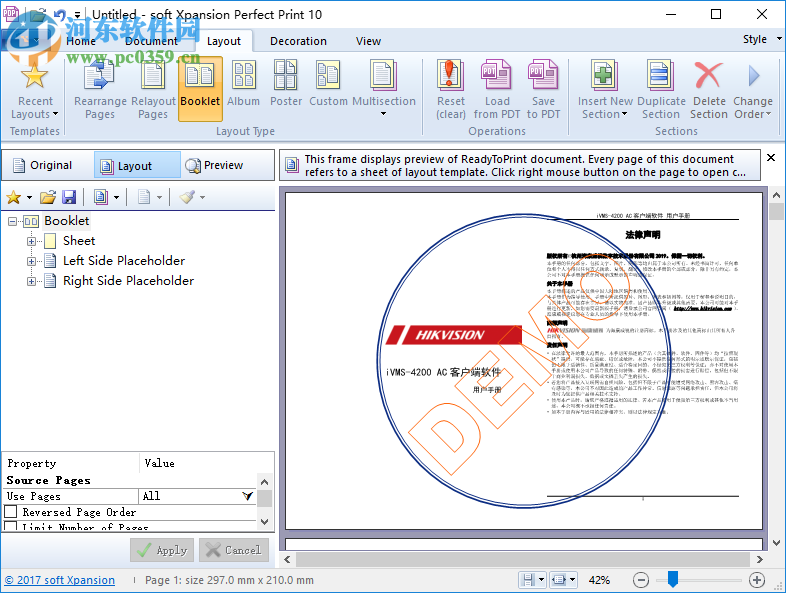Click Duplicate Section
Screen dimensions: 786x593
coord(661,89)
